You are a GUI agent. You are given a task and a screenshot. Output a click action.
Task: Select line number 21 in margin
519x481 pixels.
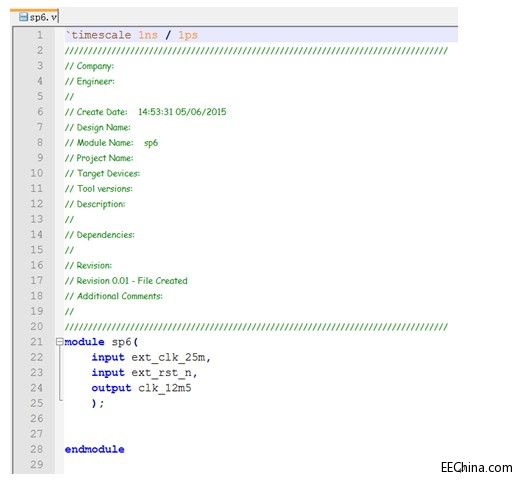36,342
